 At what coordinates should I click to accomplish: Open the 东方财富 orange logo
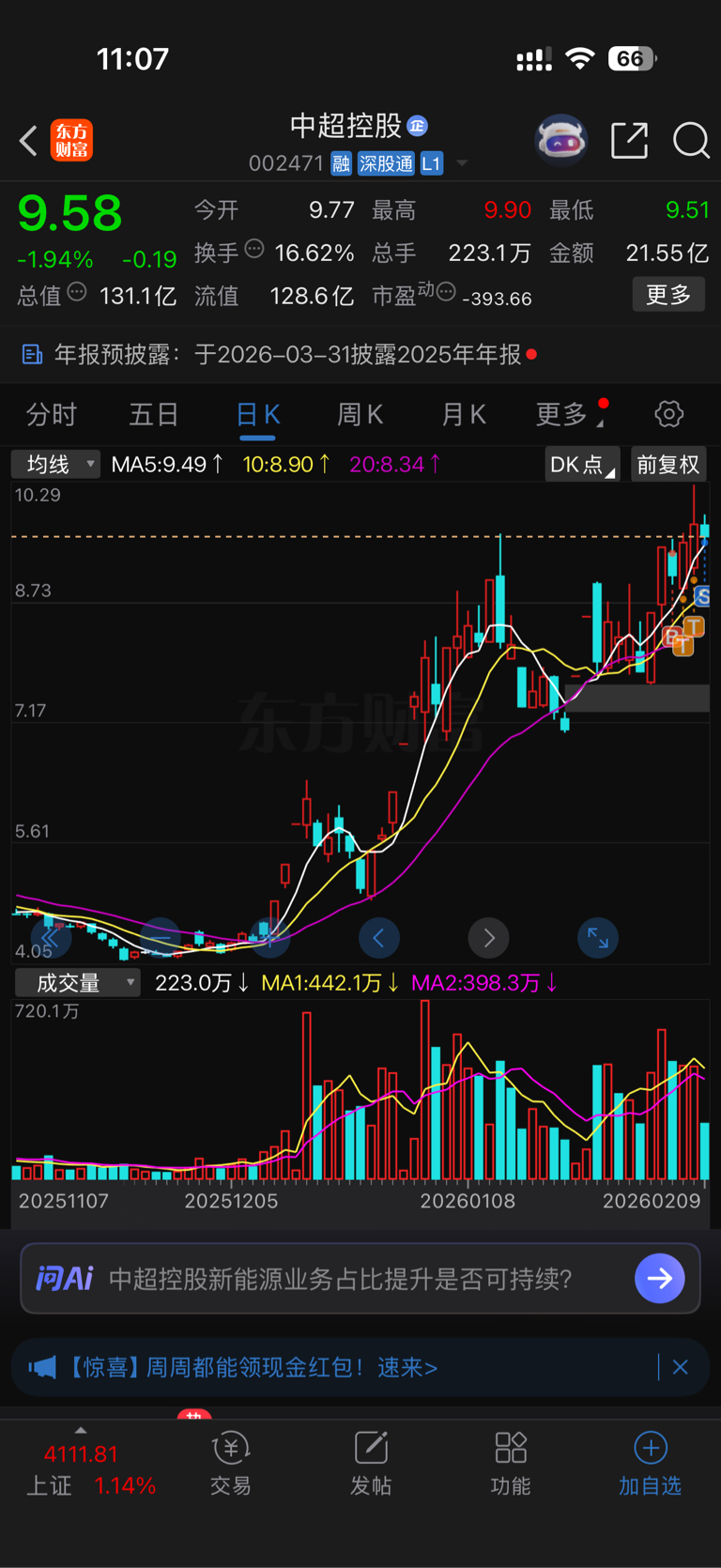[72, 141]
